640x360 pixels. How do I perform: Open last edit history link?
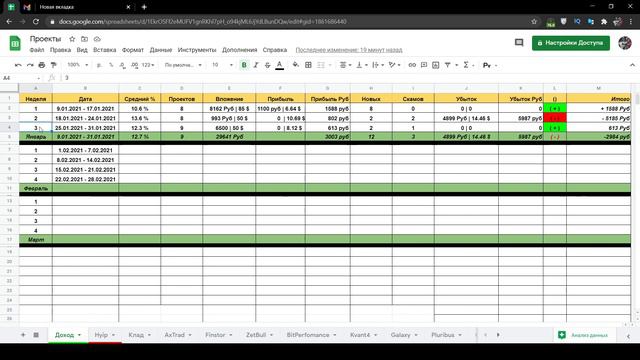click(x=349, y=50)
